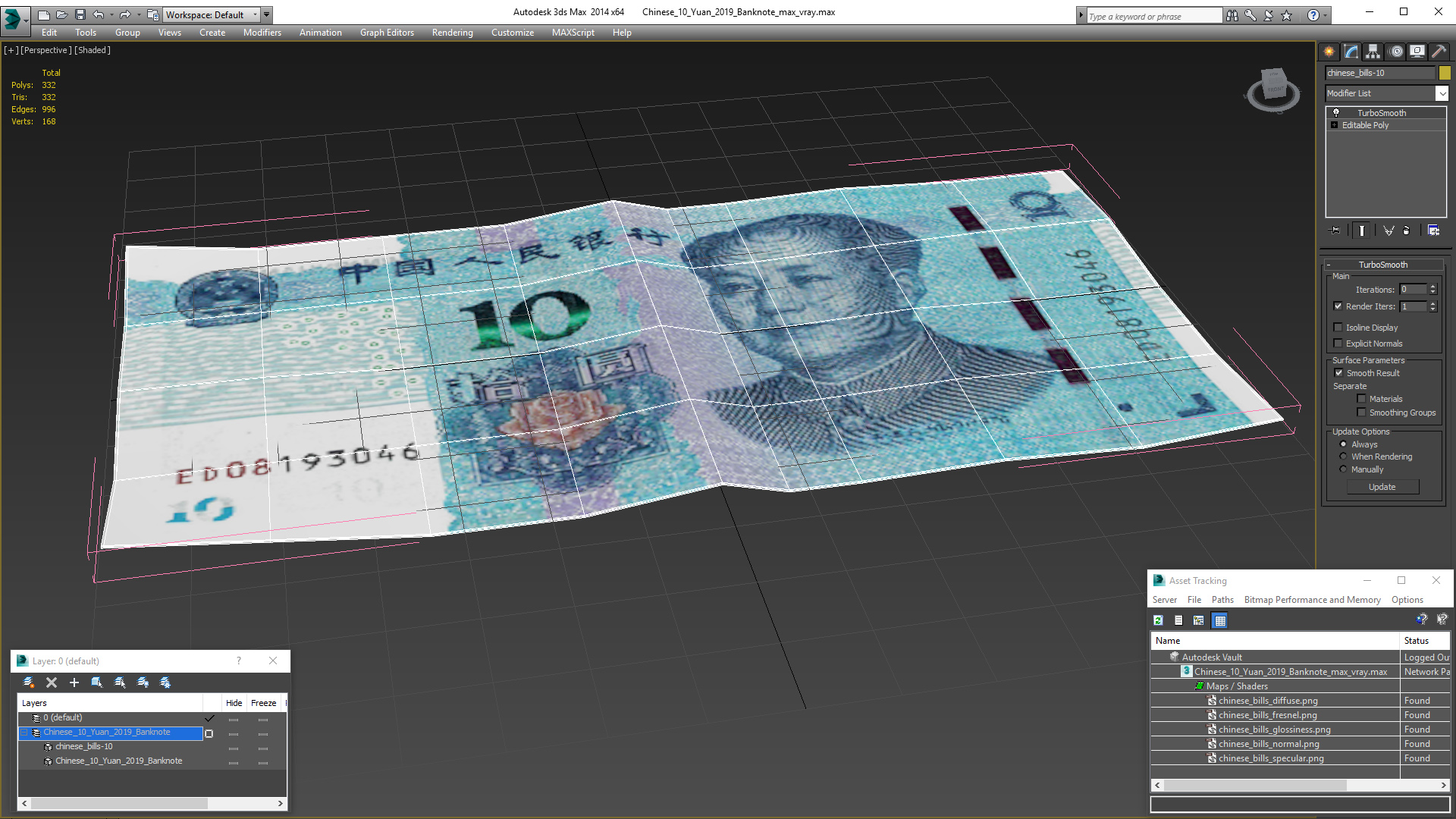Select the Manually update radio button
1456x819 pixels.
coord(1343,469)
